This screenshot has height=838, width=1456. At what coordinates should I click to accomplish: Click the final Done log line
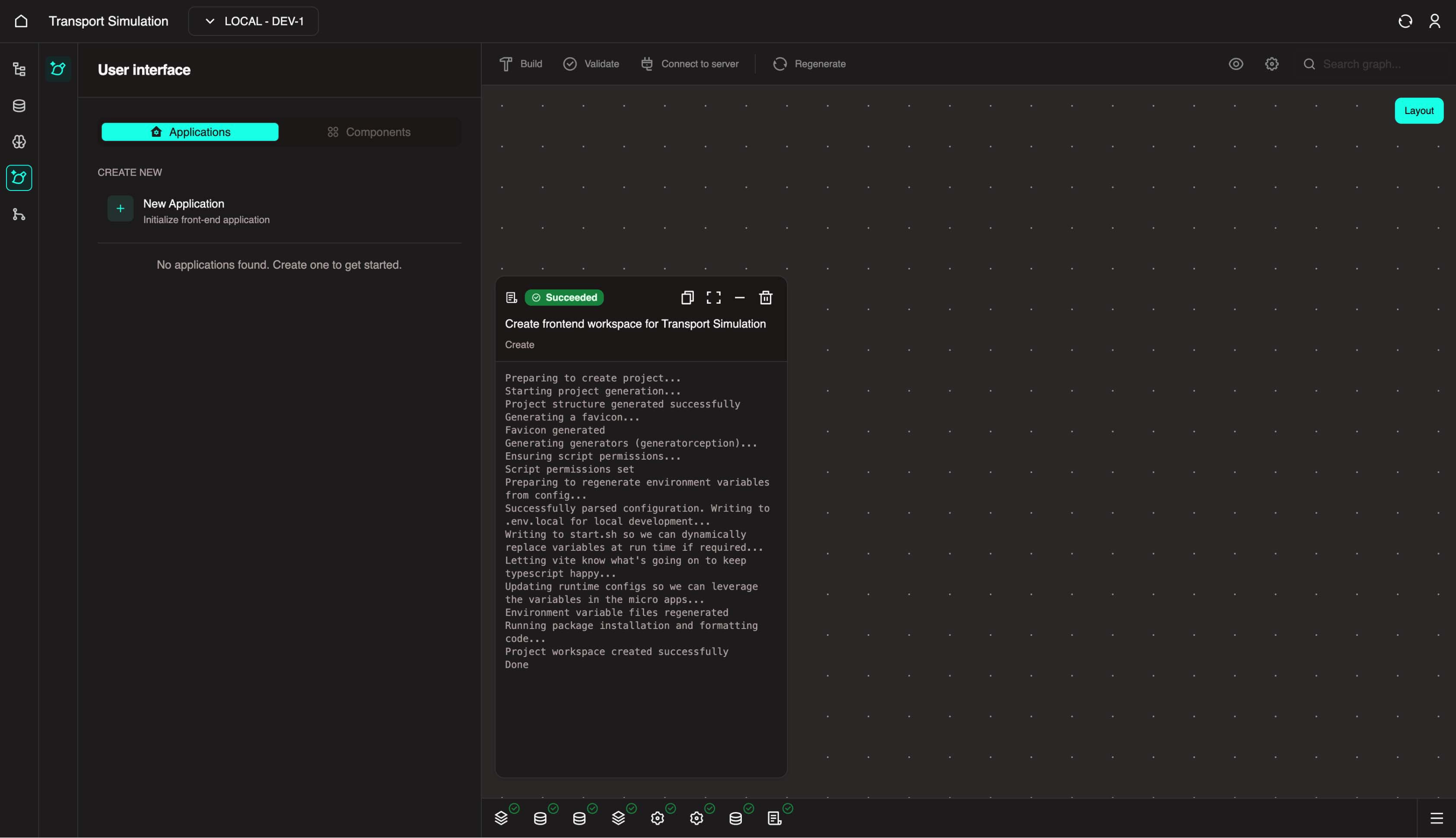click(x=516, y=665)
